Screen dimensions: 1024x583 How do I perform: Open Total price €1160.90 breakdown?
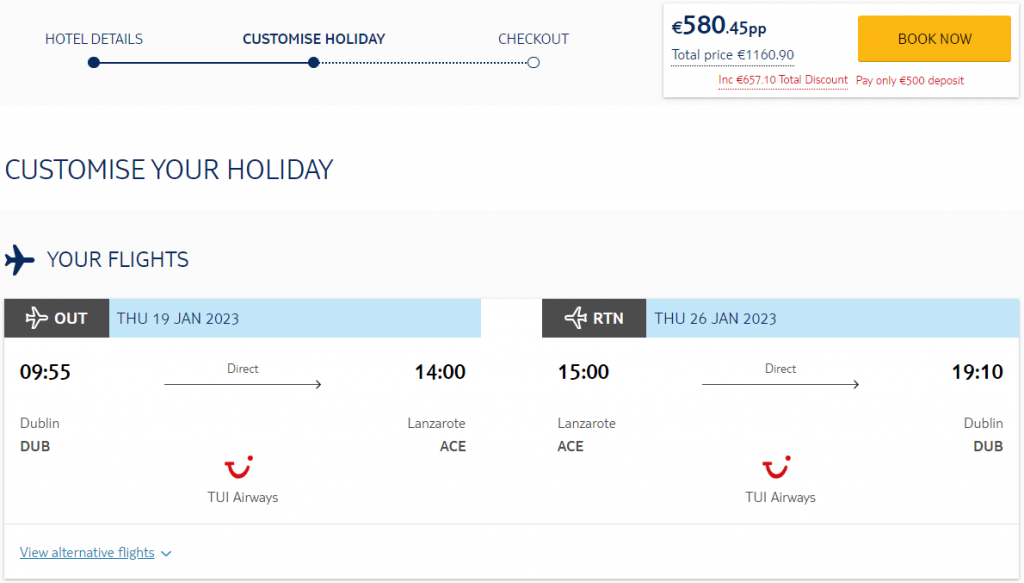733,55
